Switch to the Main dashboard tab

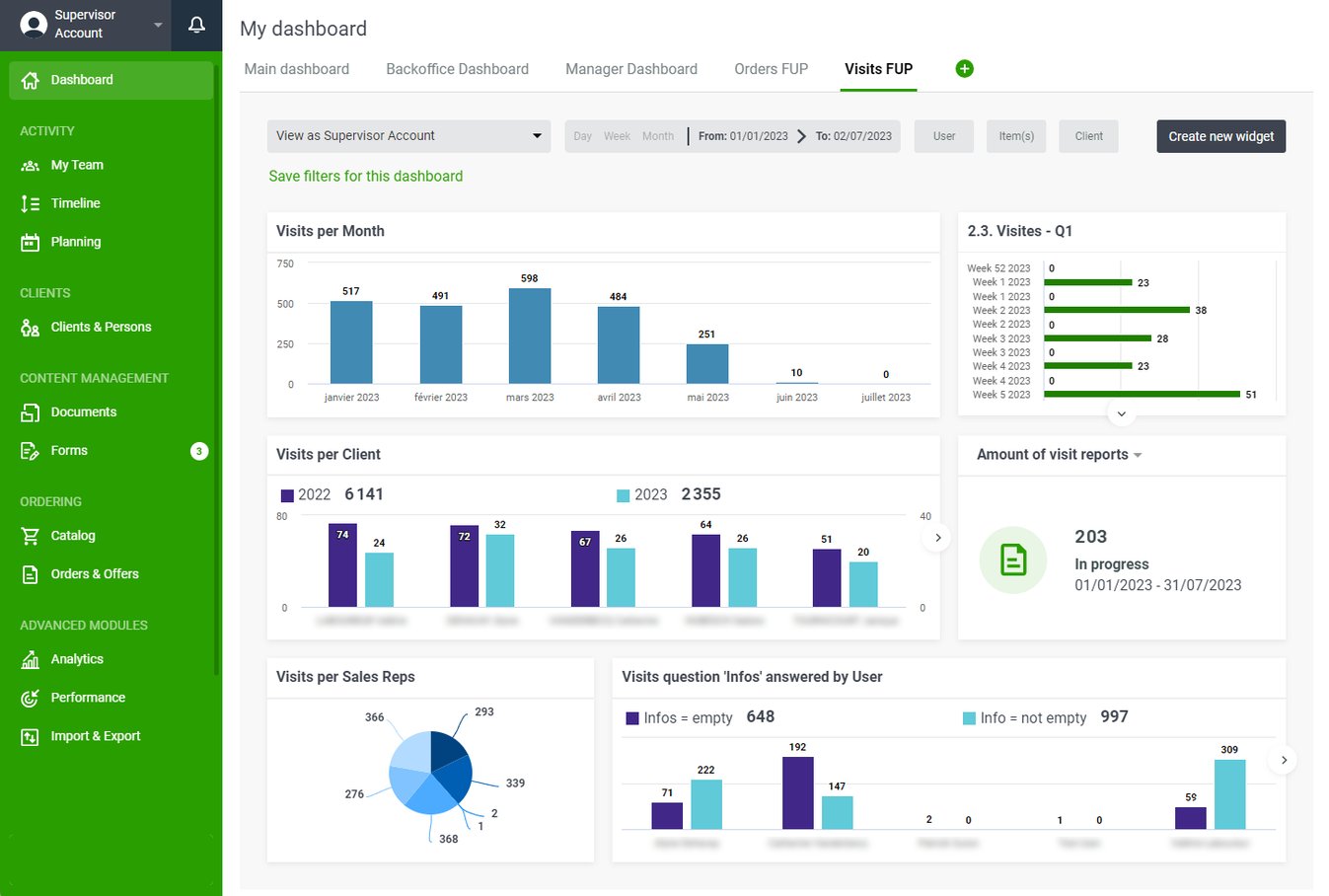pos(296,69)
